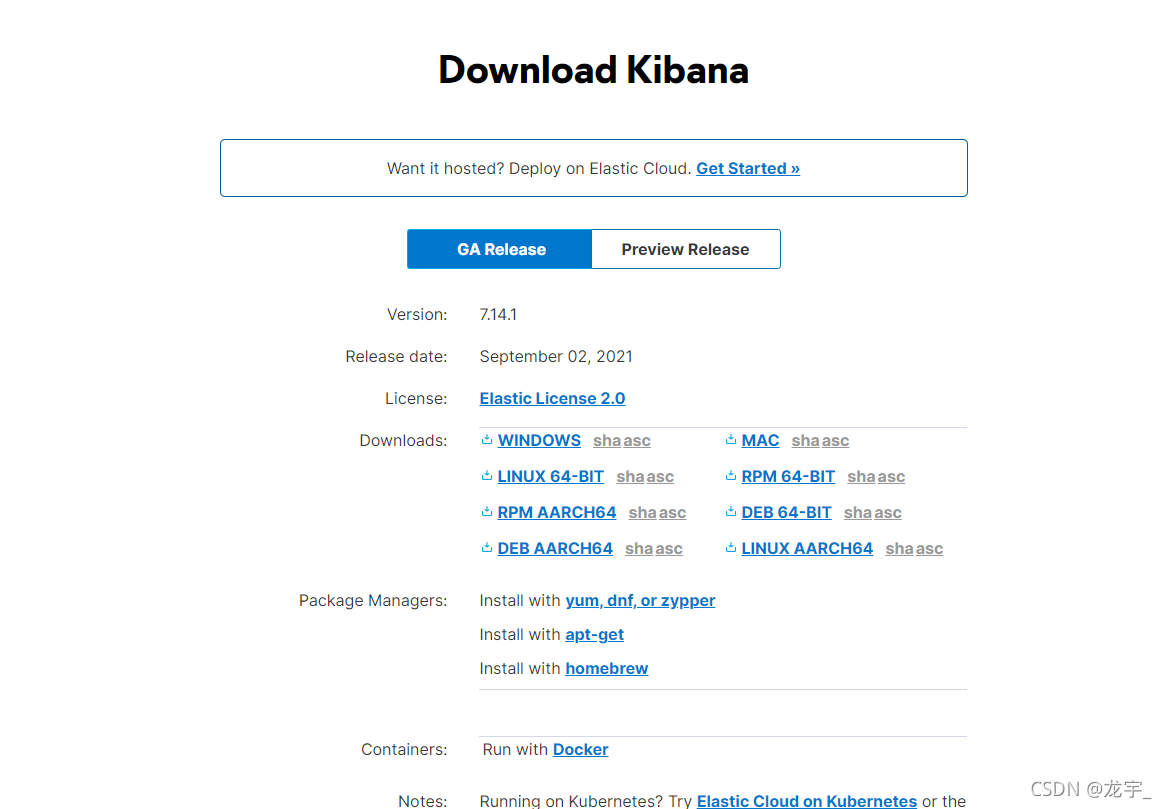Download the DEB AARCH64 package

[555, 549]
